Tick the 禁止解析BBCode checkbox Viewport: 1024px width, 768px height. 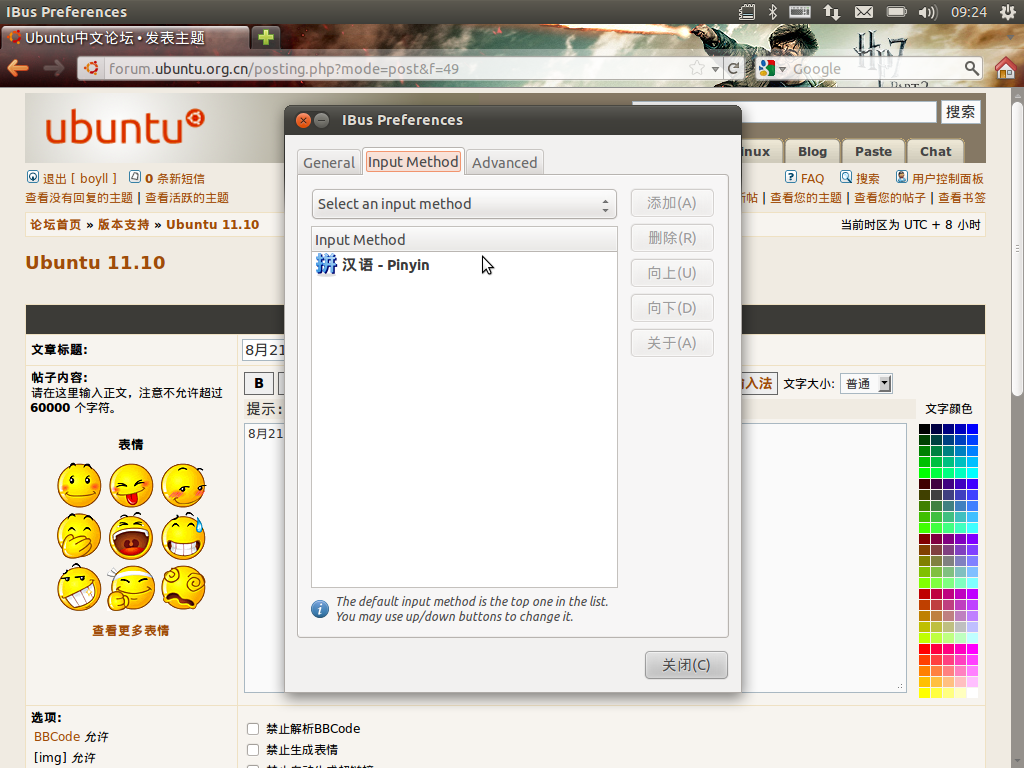tap(253, 729)
